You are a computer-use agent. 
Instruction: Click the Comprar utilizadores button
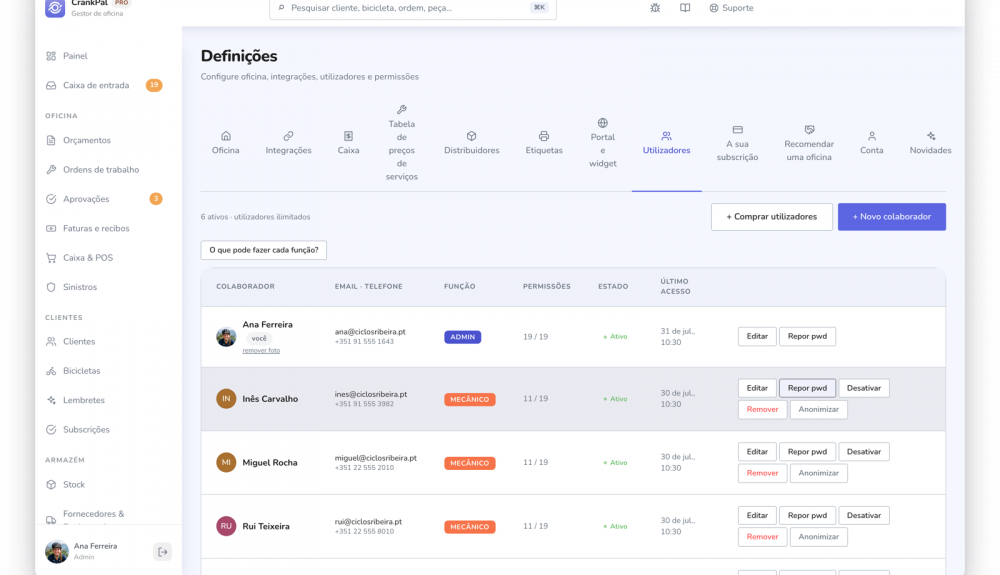coord(772,217)
